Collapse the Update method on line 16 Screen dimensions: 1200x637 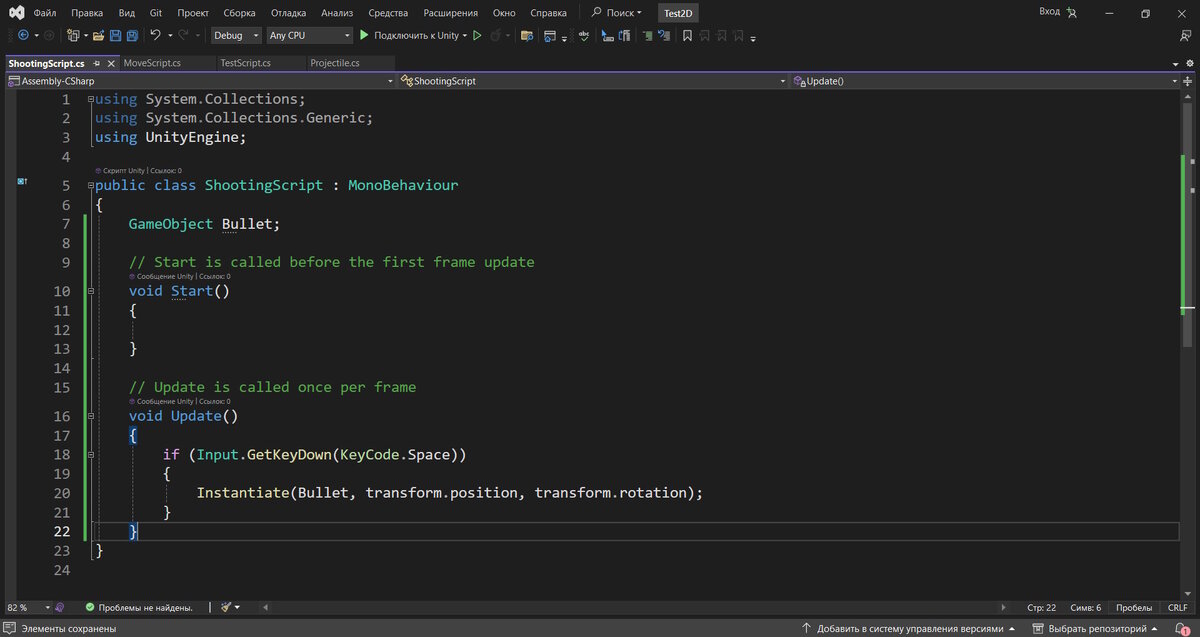coord(92,416)
